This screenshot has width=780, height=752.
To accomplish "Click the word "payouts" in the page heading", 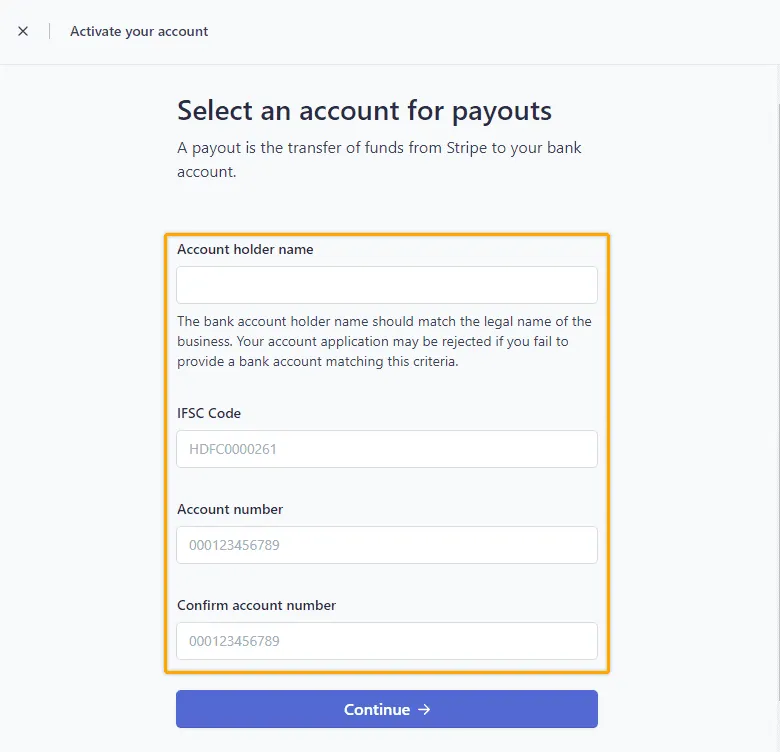I will point(501,110).
